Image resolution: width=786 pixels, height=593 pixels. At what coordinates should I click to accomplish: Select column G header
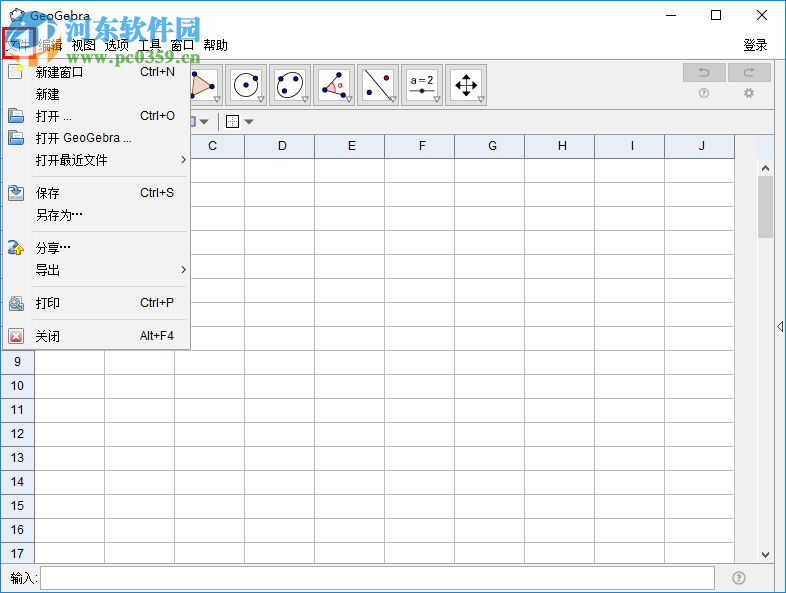(492, 146)
